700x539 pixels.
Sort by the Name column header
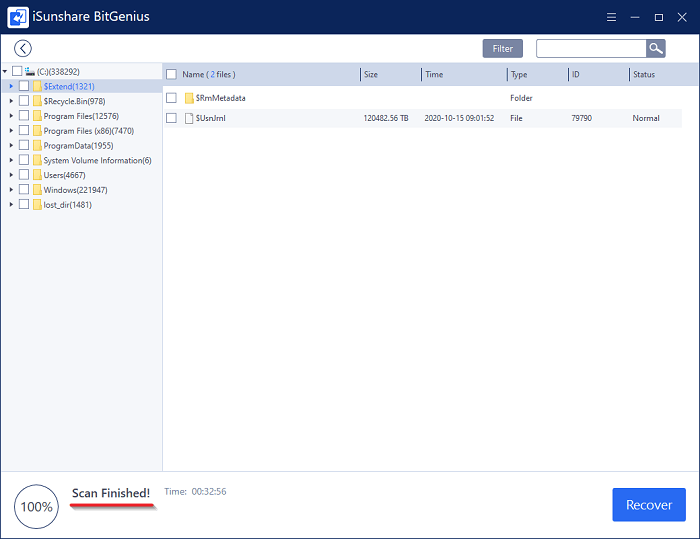(x=208, y=74)
